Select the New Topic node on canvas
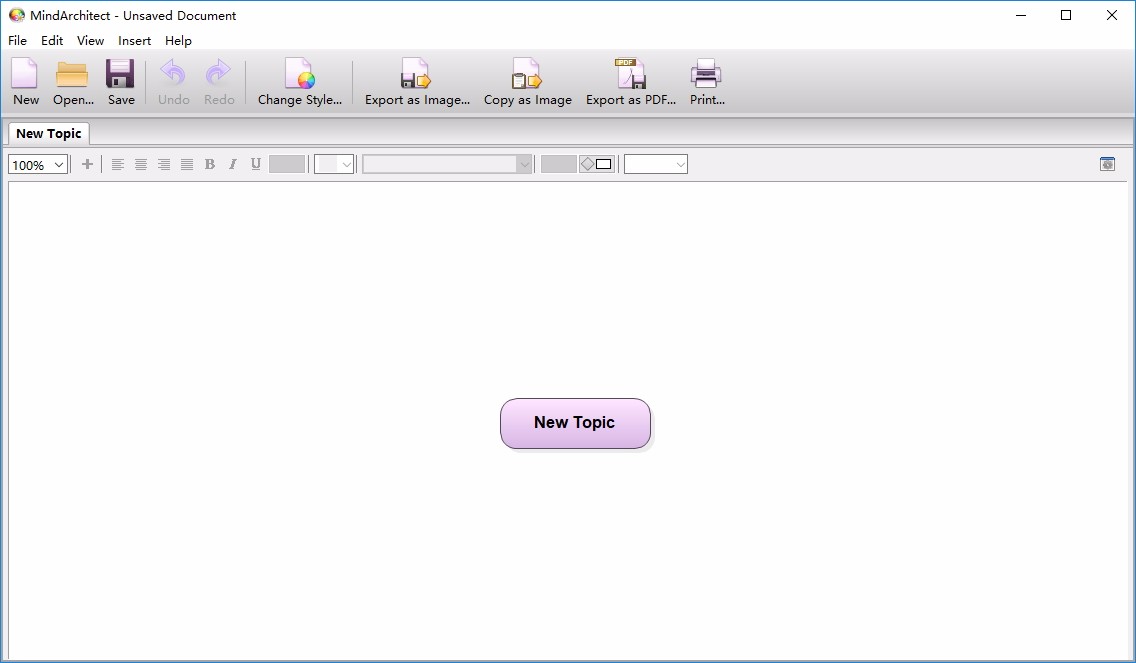 [575, 423]
